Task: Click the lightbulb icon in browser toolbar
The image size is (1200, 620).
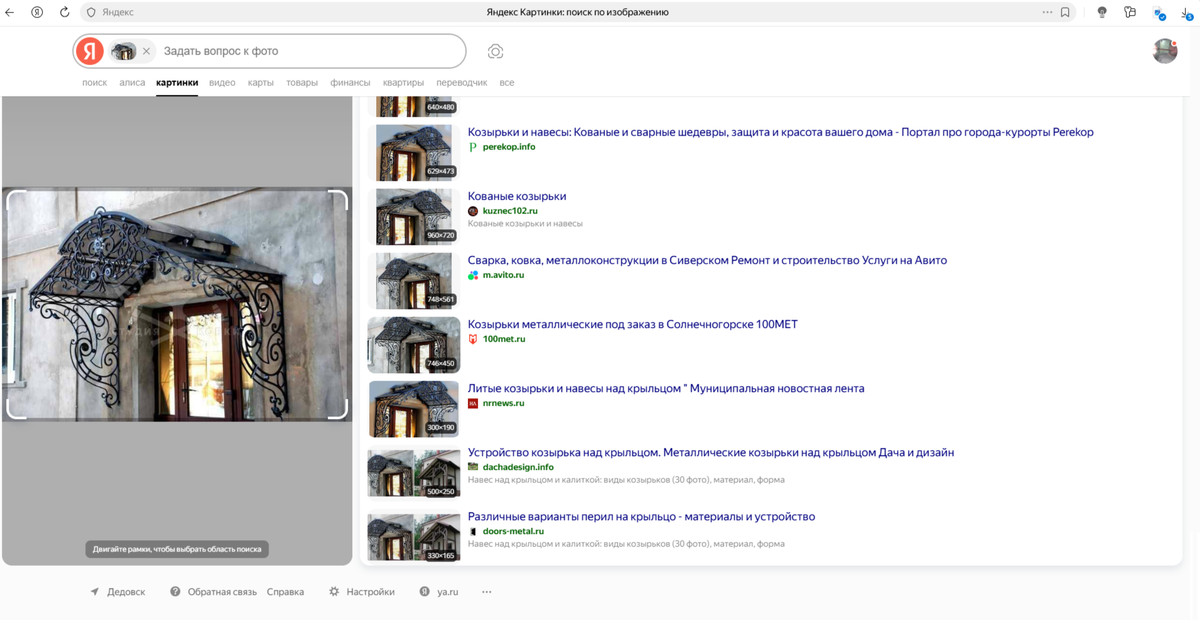Action: (x=1102, y=13)
